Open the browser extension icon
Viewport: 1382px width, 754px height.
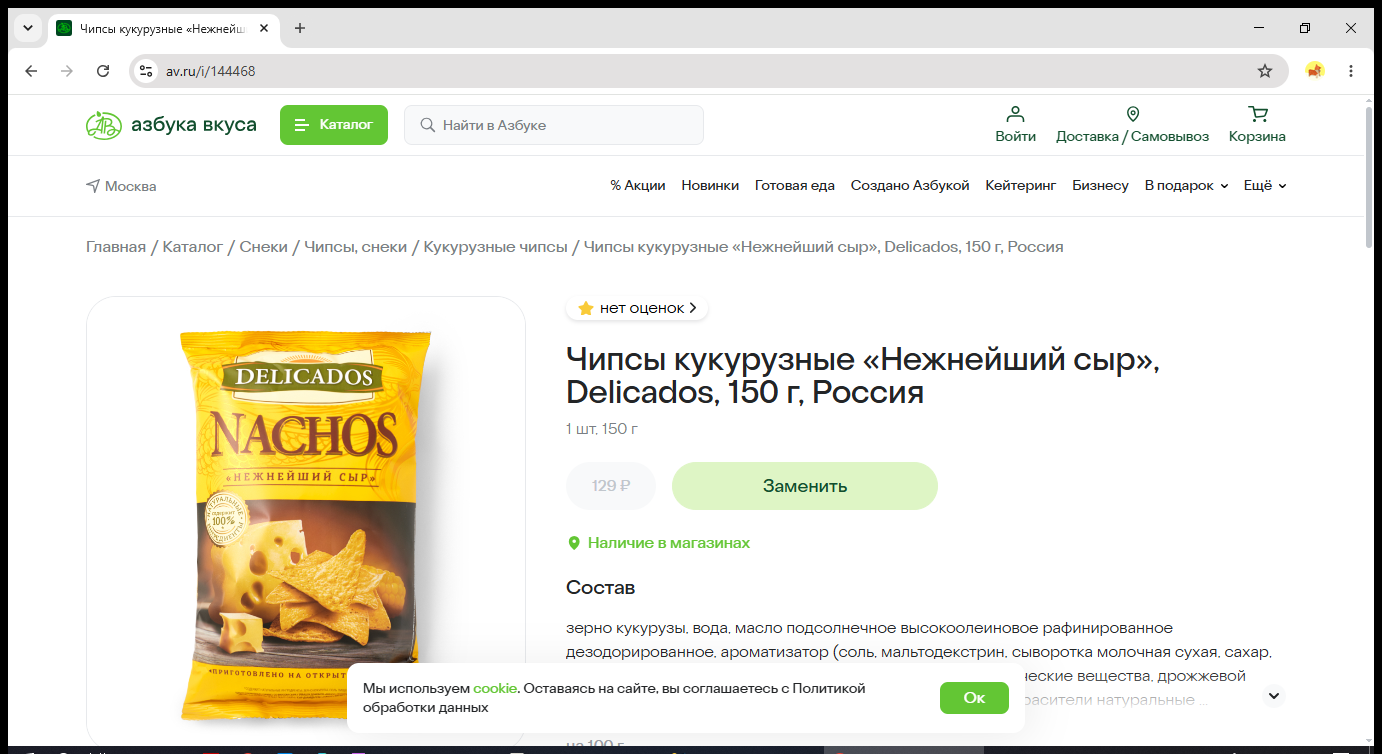(x=1315, y=71)
